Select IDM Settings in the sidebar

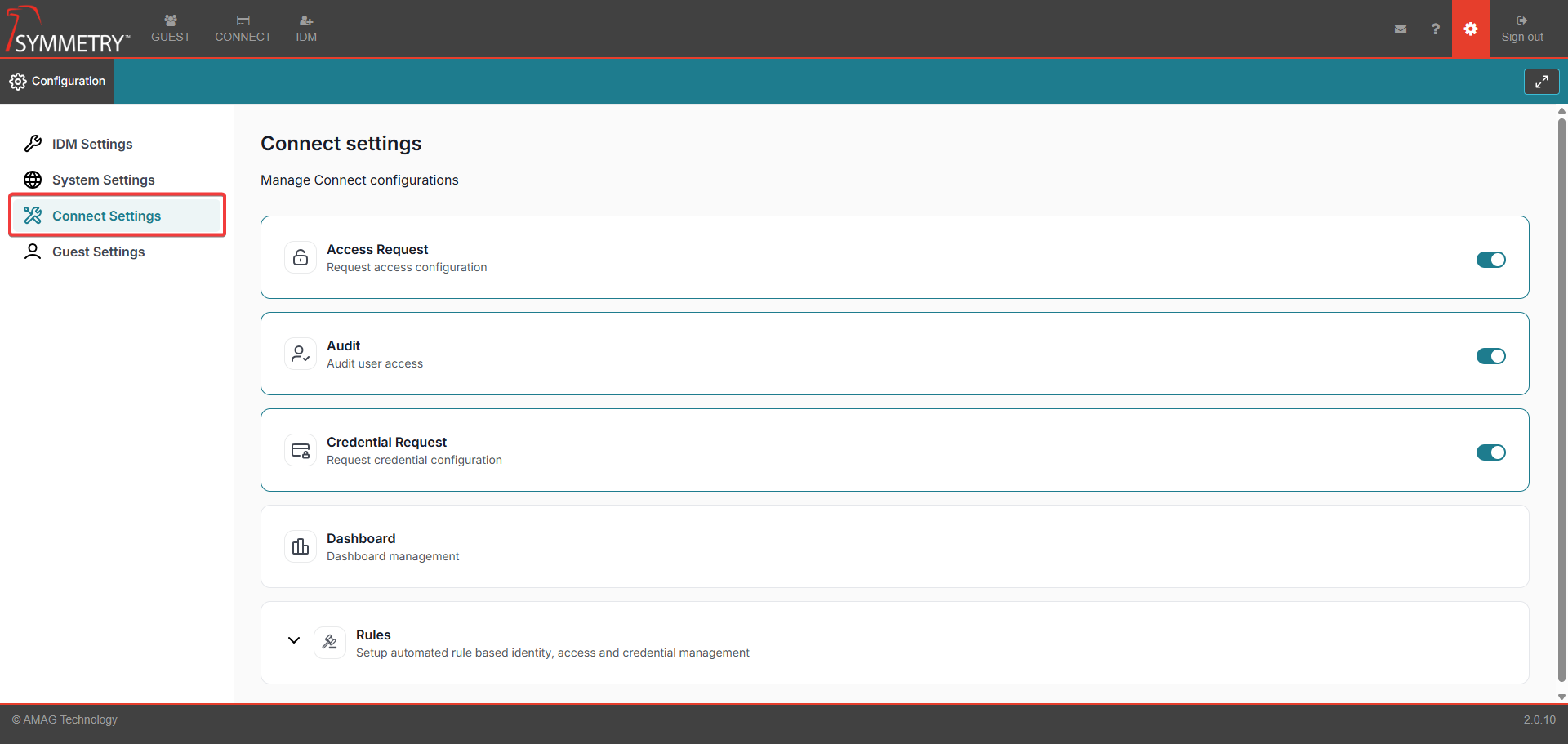click(92, 144)
